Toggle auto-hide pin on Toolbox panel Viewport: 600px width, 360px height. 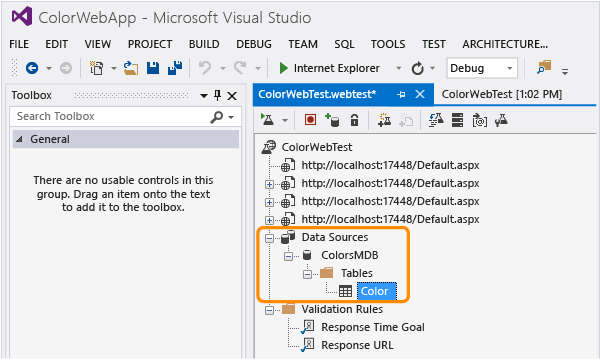coord(217,95)
